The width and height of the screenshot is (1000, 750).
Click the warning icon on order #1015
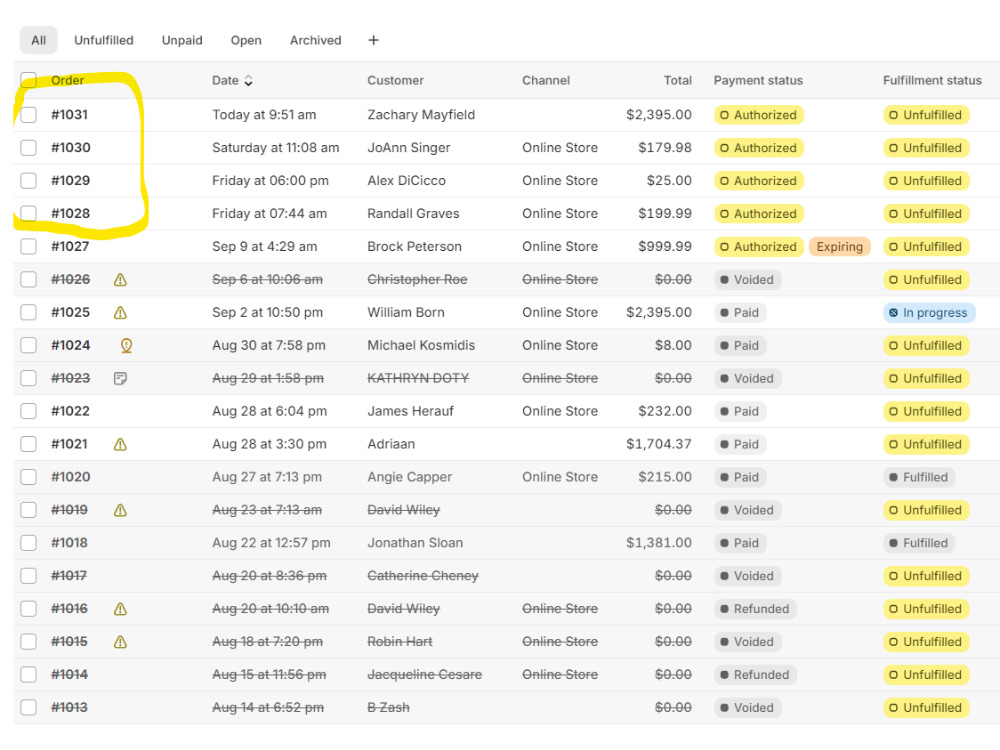pyautogui.click(x=120, y=642)
